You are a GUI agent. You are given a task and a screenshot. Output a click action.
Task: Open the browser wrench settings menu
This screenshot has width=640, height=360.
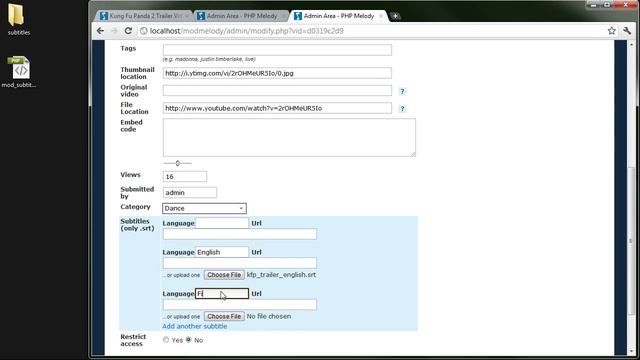[627, 31]
